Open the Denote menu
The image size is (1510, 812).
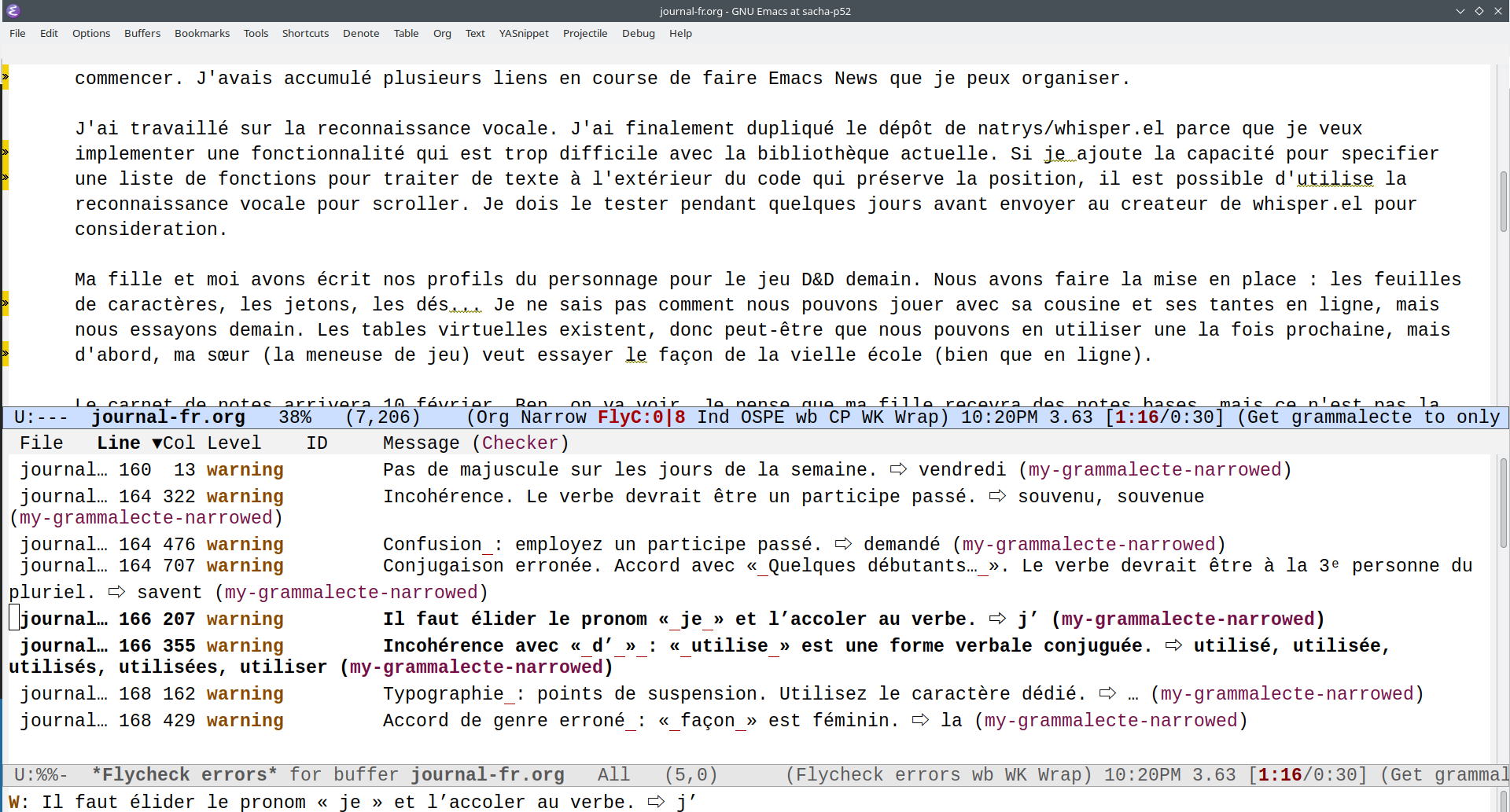(360, 33)
